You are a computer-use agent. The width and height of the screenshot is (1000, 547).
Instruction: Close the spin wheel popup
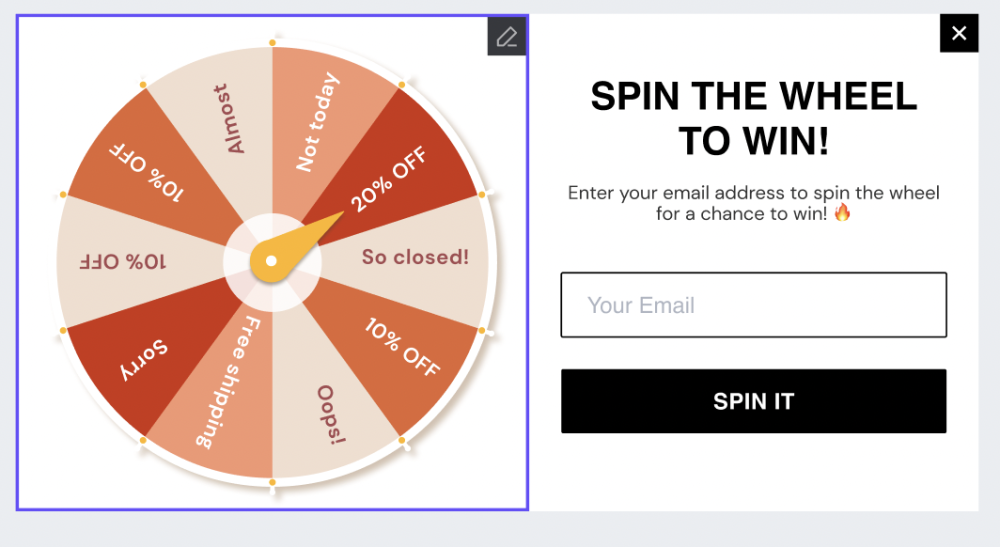(x=959, y=33)
